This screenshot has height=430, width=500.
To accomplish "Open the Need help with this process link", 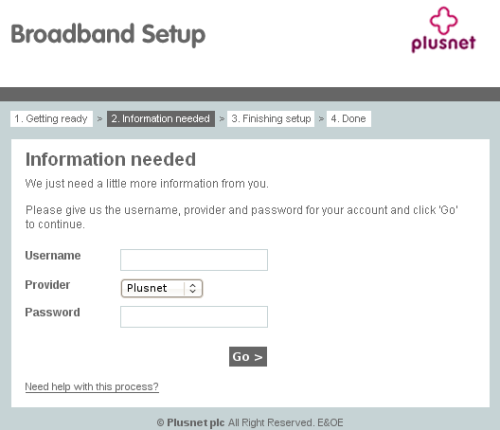I will [92, 387].
